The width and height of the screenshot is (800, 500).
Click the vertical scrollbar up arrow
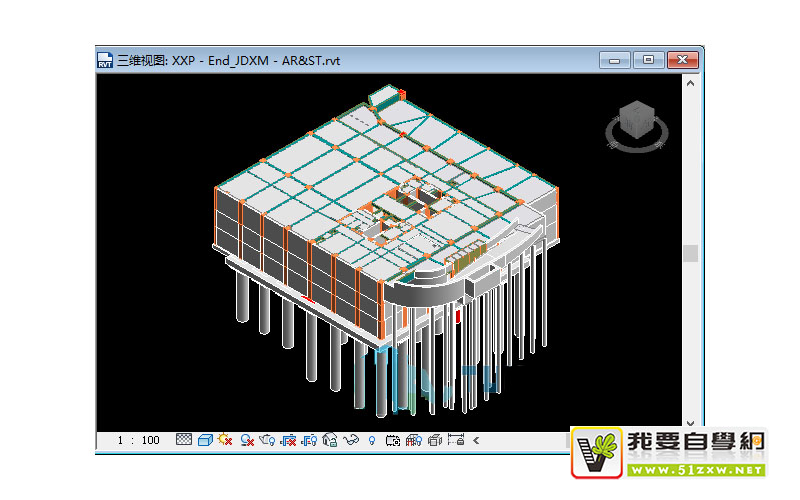pyautogui.click(x=690, y=86)
